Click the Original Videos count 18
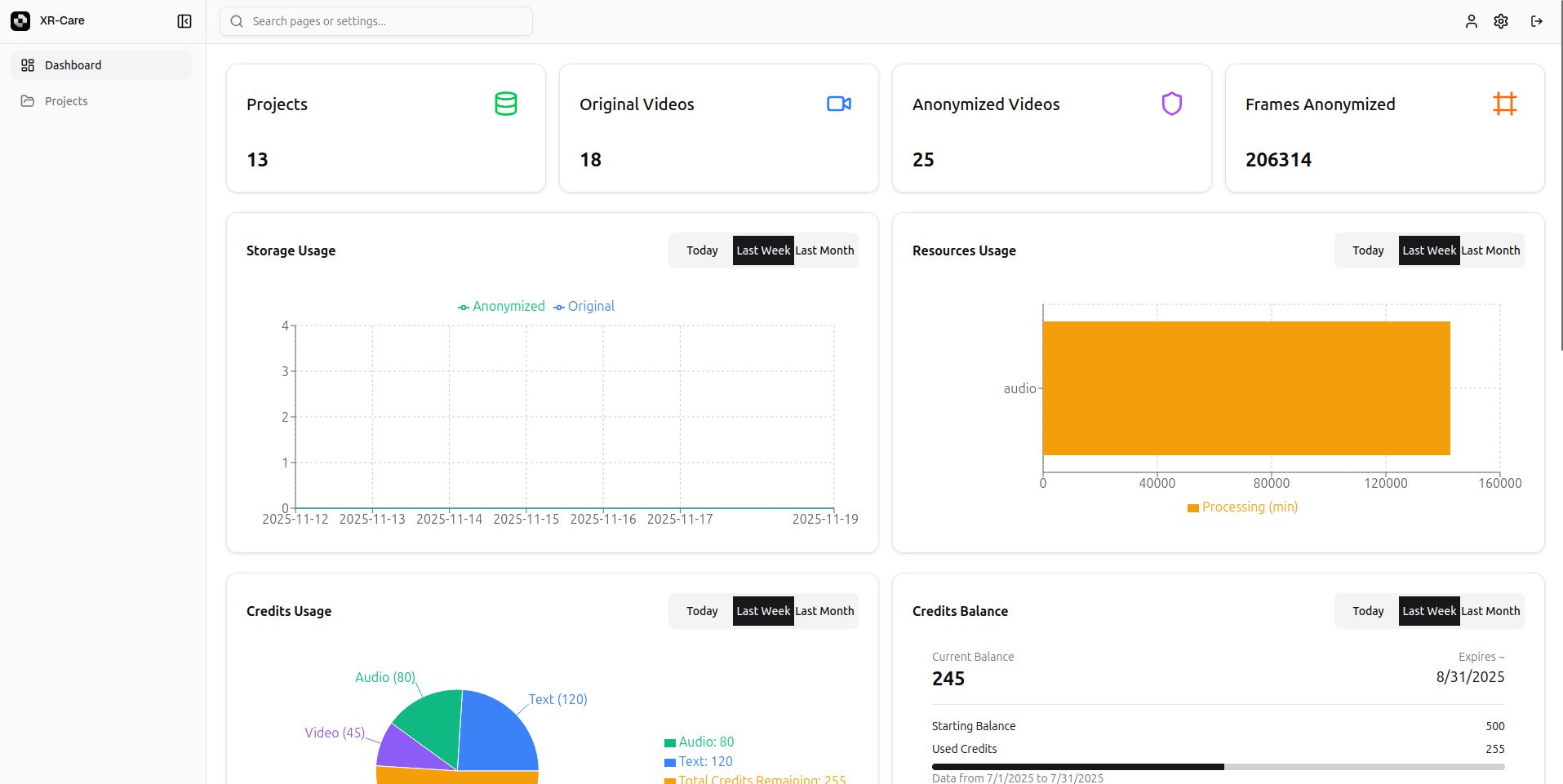The width and height of the screenshot is (1563, 784). pyautogui.click(x=590, y=160)
